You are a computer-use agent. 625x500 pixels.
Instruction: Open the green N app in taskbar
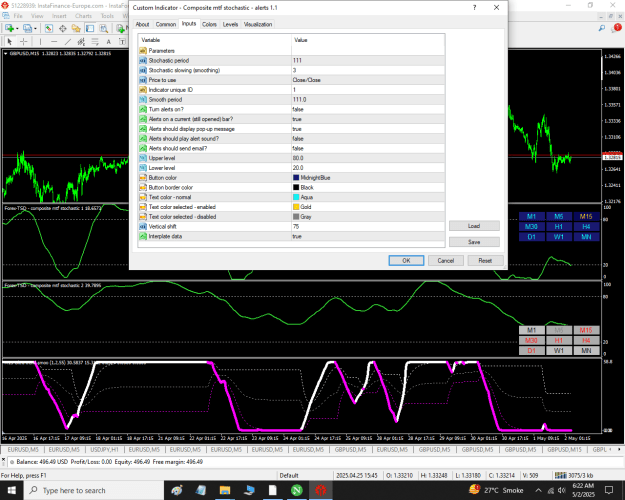297,490
